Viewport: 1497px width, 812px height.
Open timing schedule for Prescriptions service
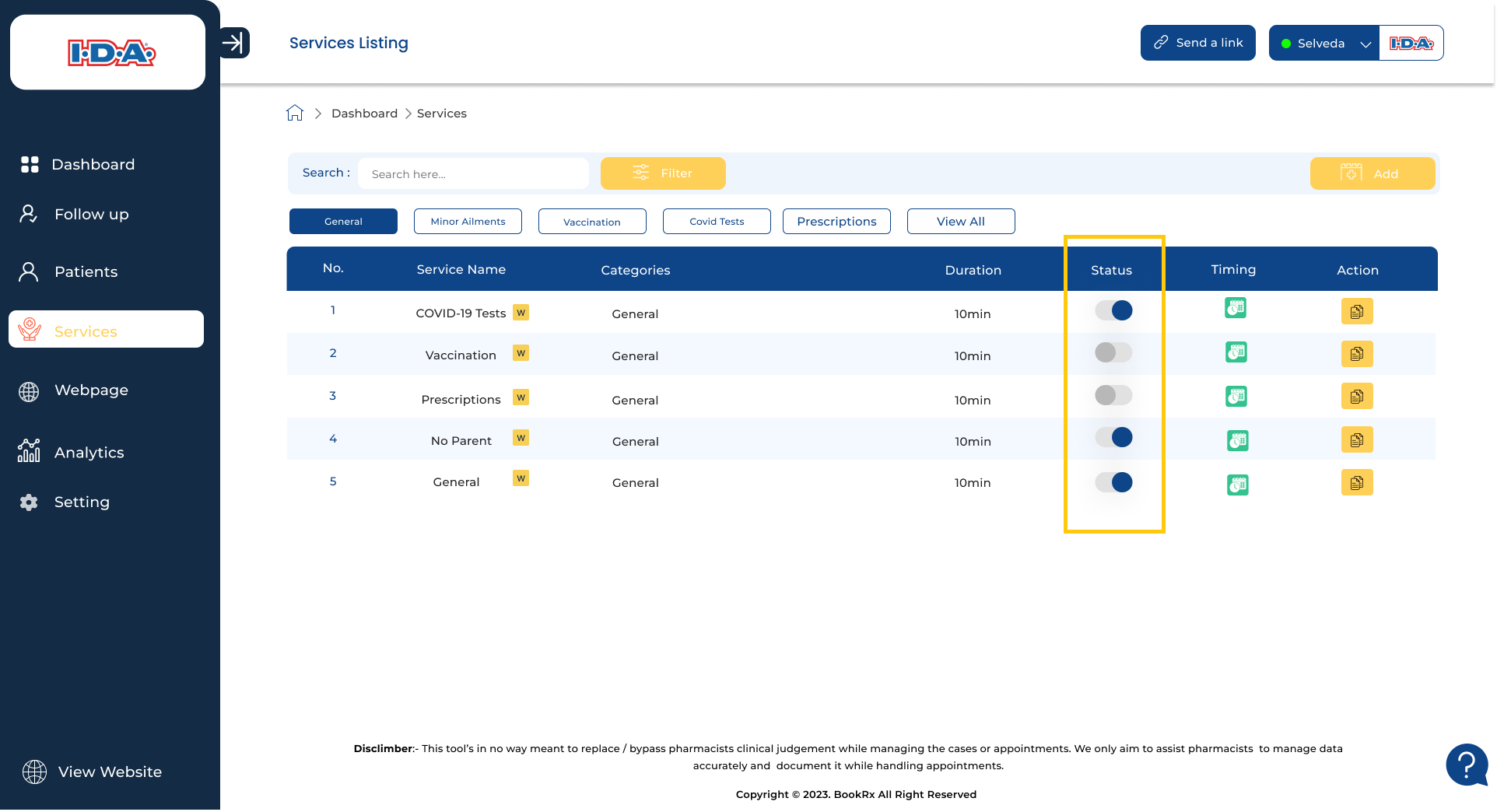[1236, 397]
